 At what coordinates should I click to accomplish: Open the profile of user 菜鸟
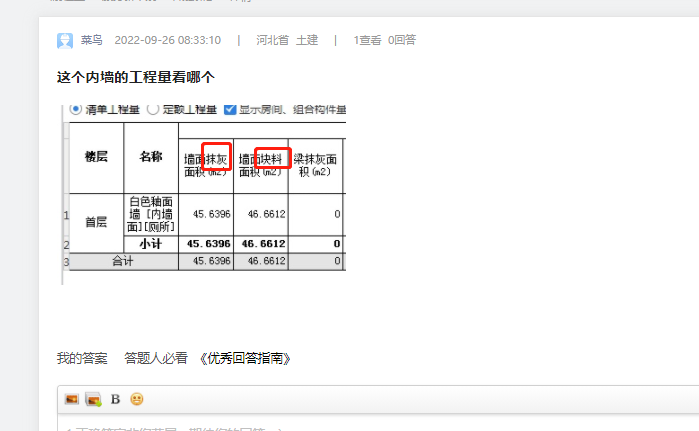[x=91, y=40]
